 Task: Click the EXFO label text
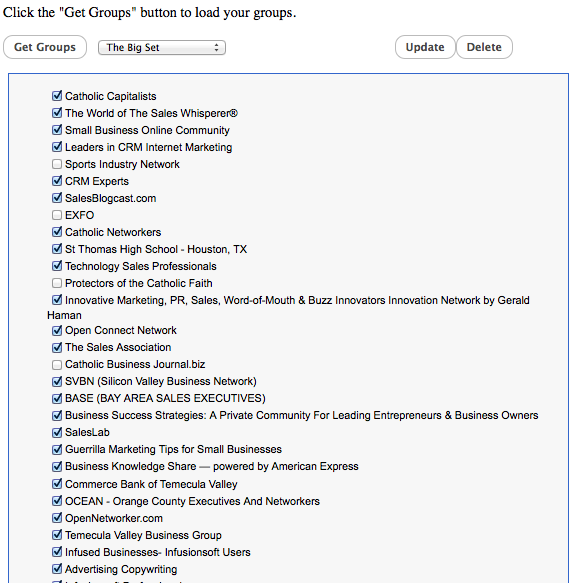click(80, 215)
